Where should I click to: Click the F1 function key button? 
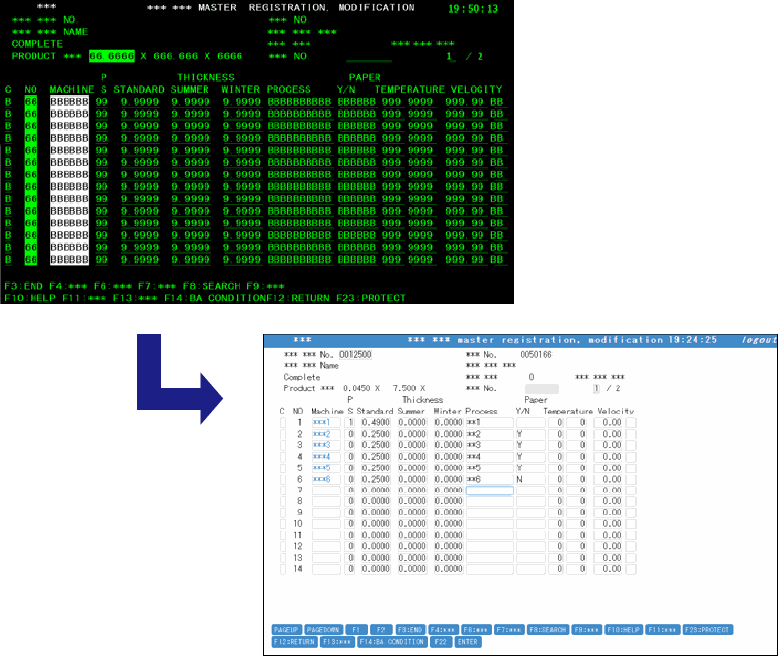coord(356,630)
